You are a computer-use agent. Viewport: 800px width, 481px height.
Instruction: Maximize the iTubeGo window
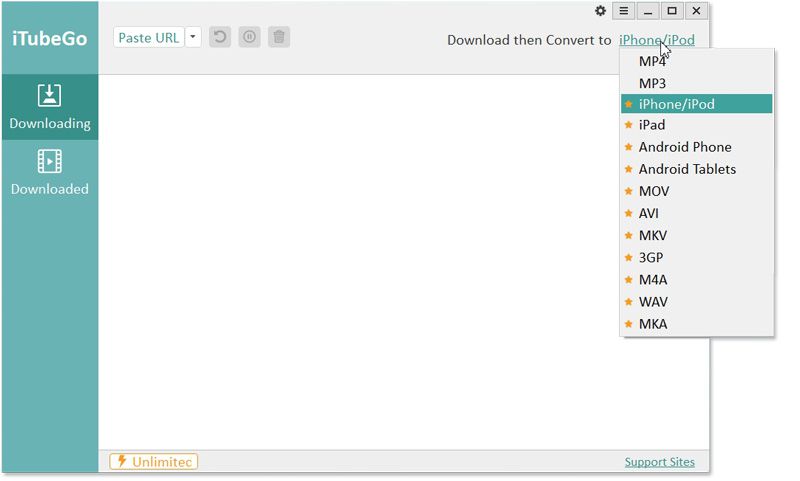pos(672,11)
